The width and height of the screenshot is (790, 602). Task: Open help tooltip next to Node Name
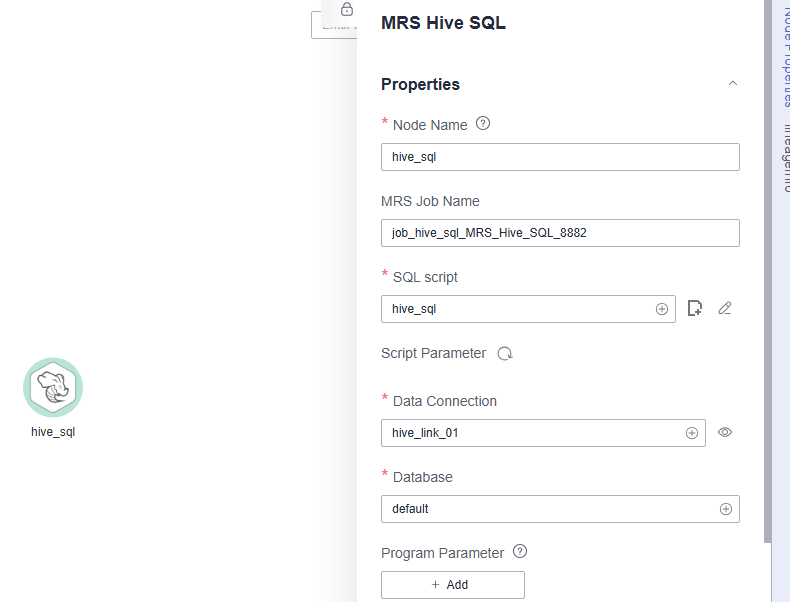point(483,124)
